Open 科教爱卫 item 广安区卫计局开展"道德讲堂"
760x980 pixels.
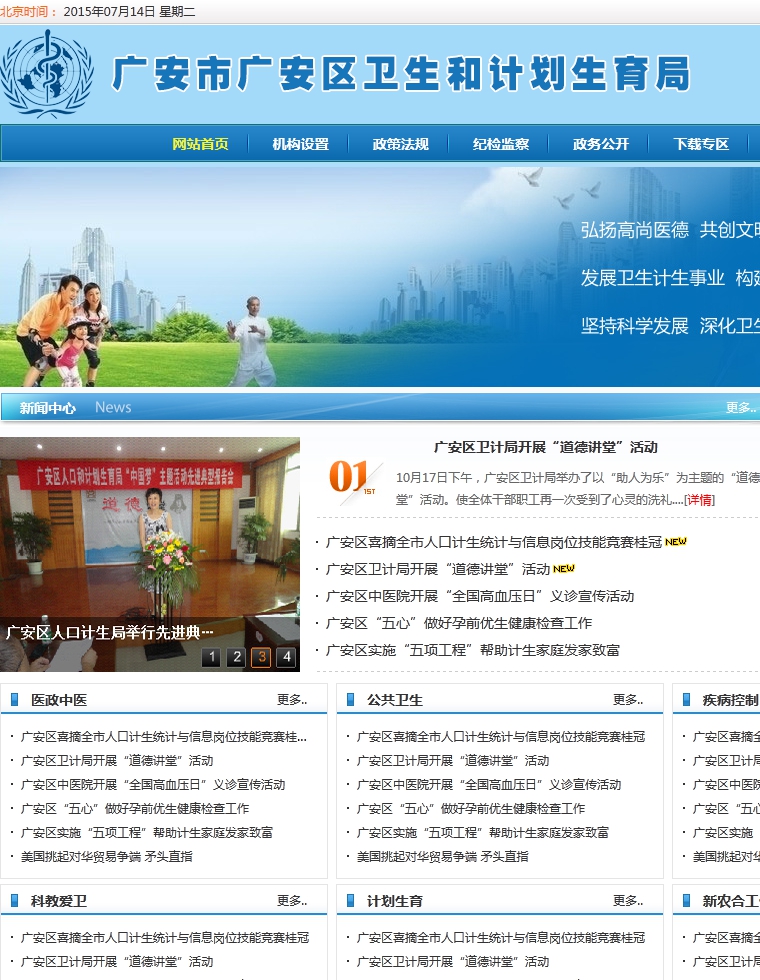tap(117, 962)
